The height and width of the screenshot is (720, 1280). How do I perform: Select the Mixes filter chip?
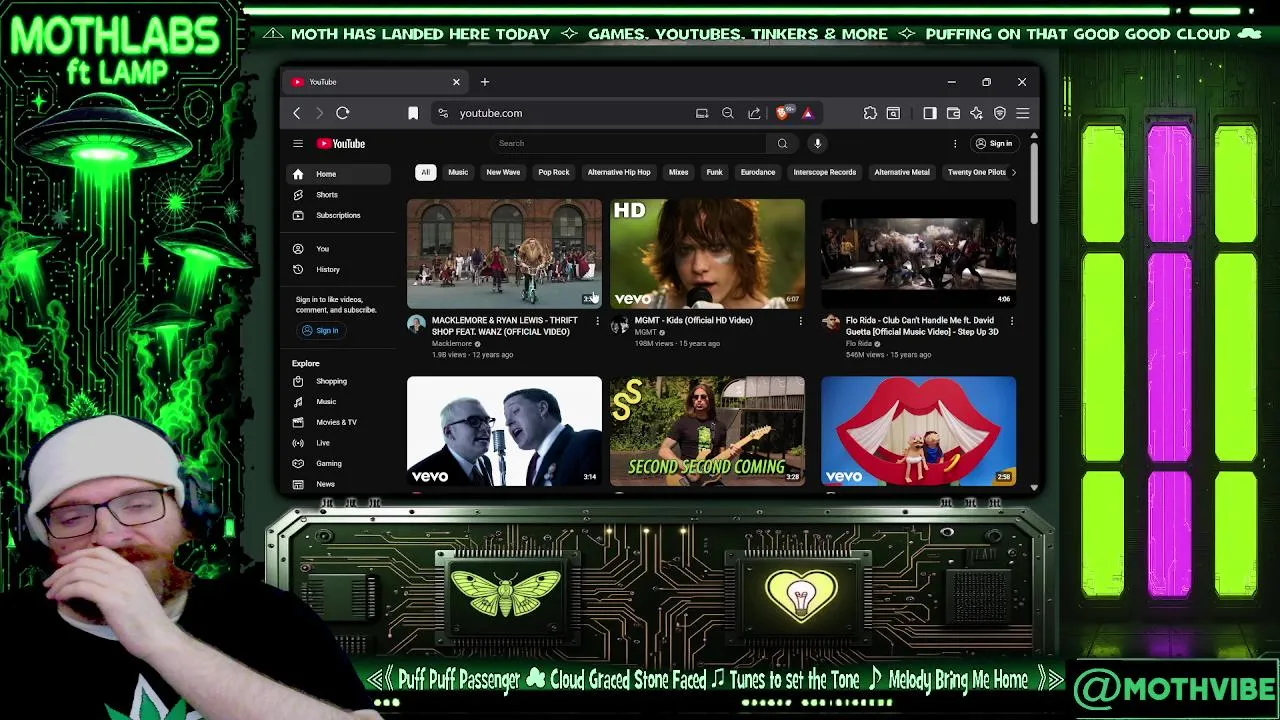tap(678, 172)
